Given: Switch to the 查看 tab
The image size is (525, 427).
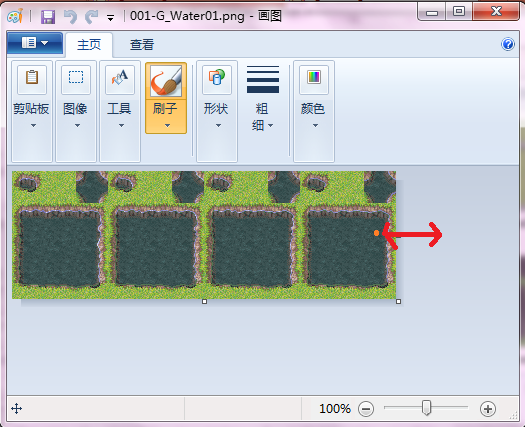Looking at the screenshot, I should pos(142,45).
